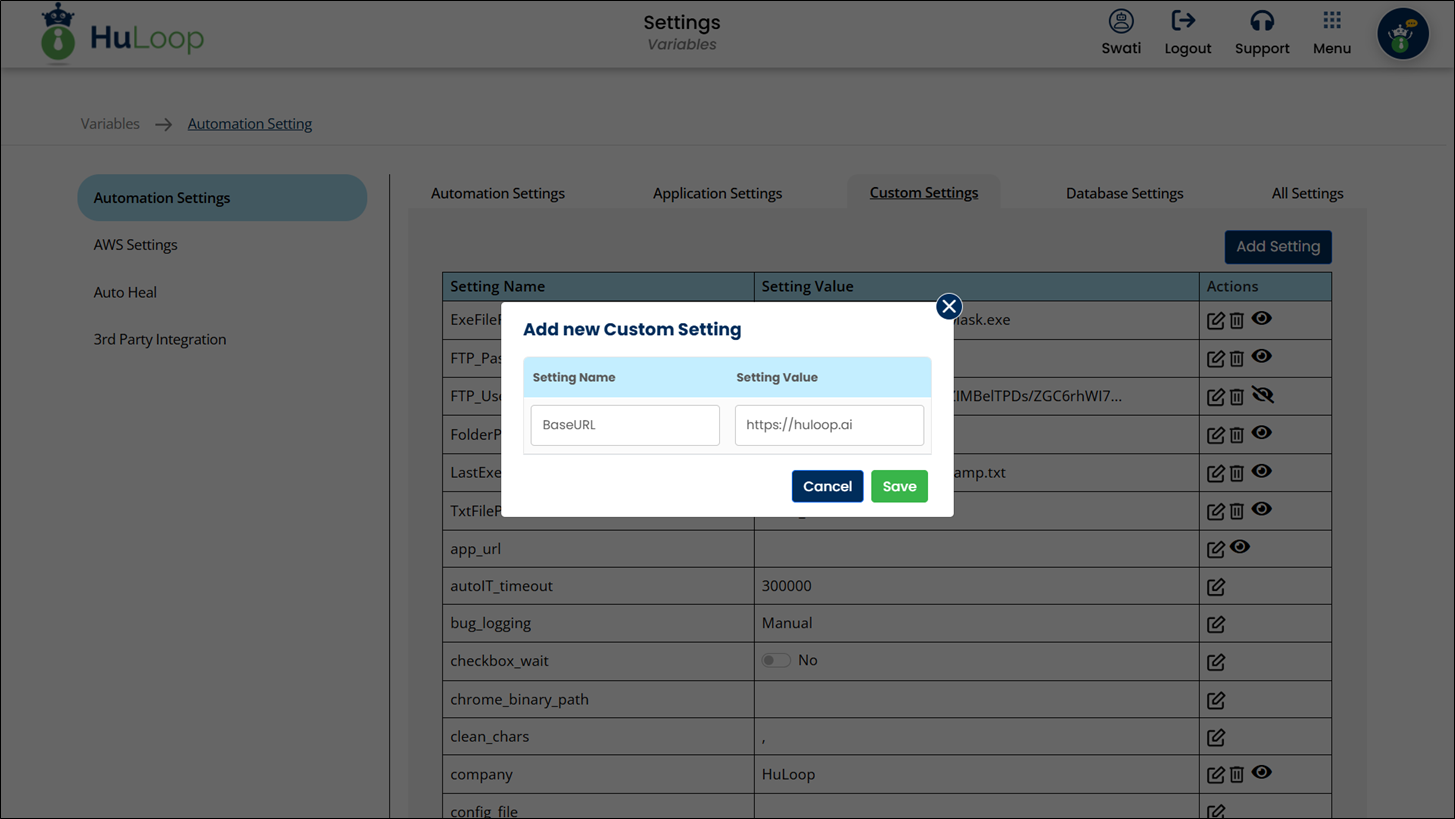This screenshot has height=819, width=1455.
Task: Open 3rd Party Integration in the sidebar
Action: pyautogui.click(x=160, y=339)
